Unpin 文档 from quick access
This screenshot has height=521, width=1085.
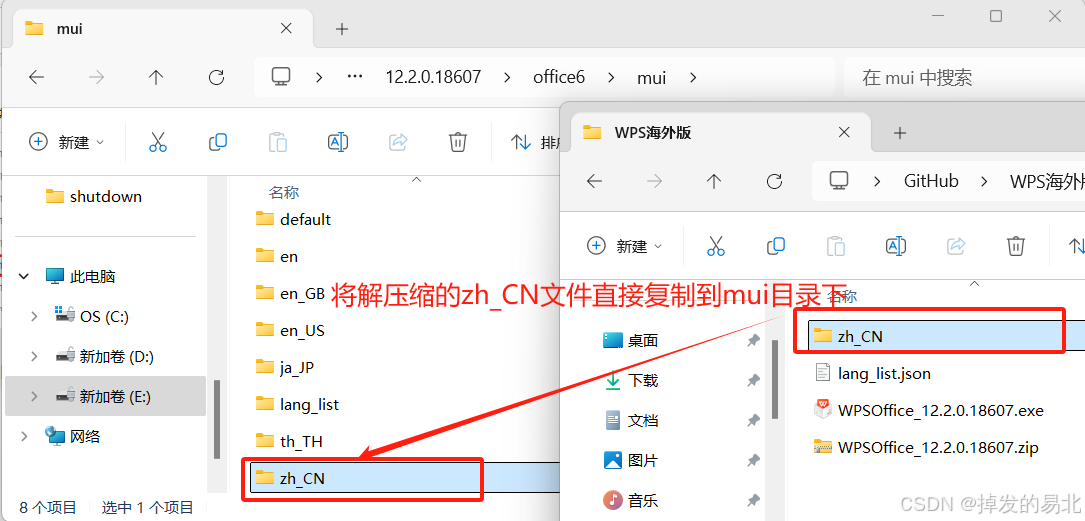pyautogui.click(x=753, y=420)
